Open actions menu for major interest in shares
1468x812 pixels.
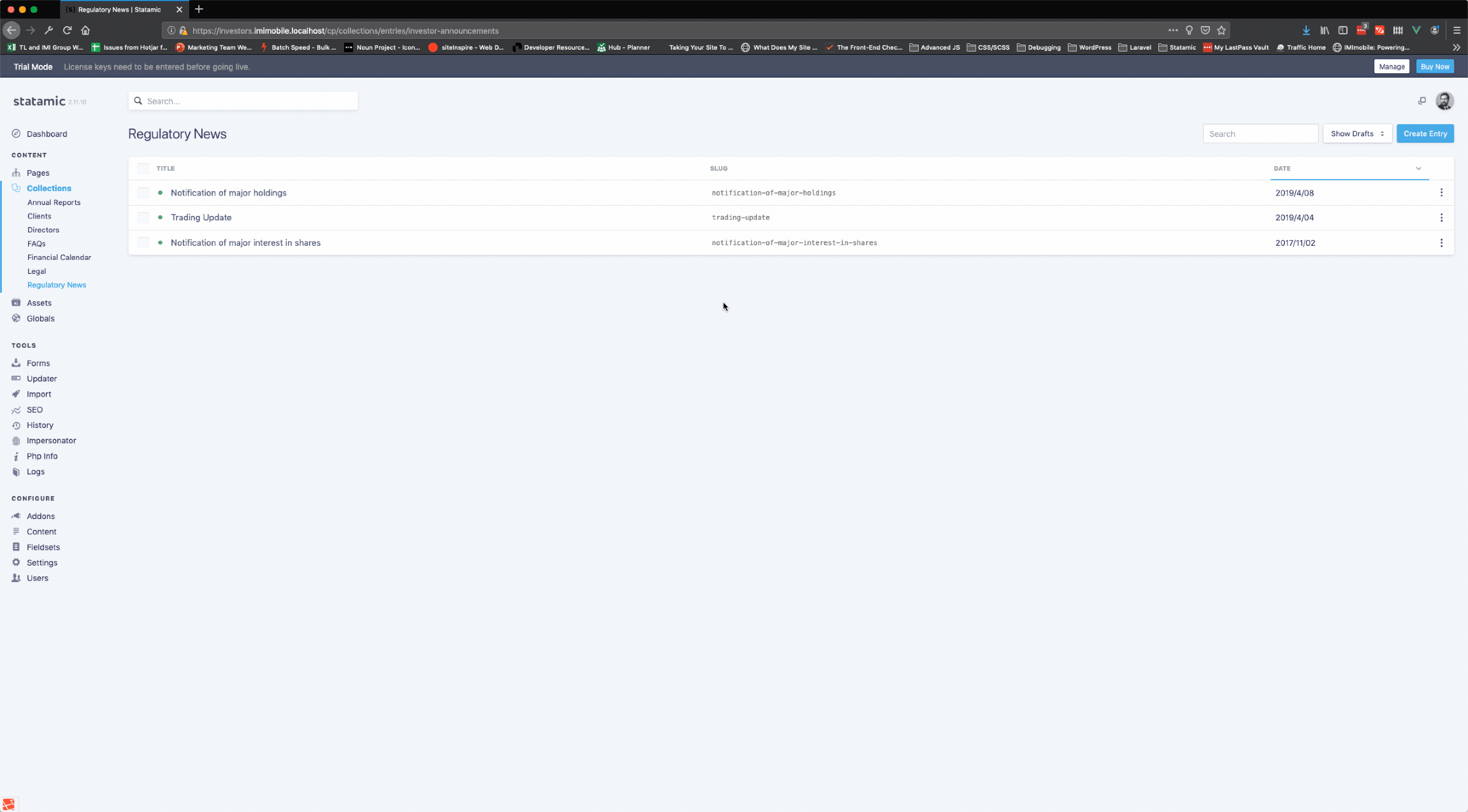pos(1441,243)
